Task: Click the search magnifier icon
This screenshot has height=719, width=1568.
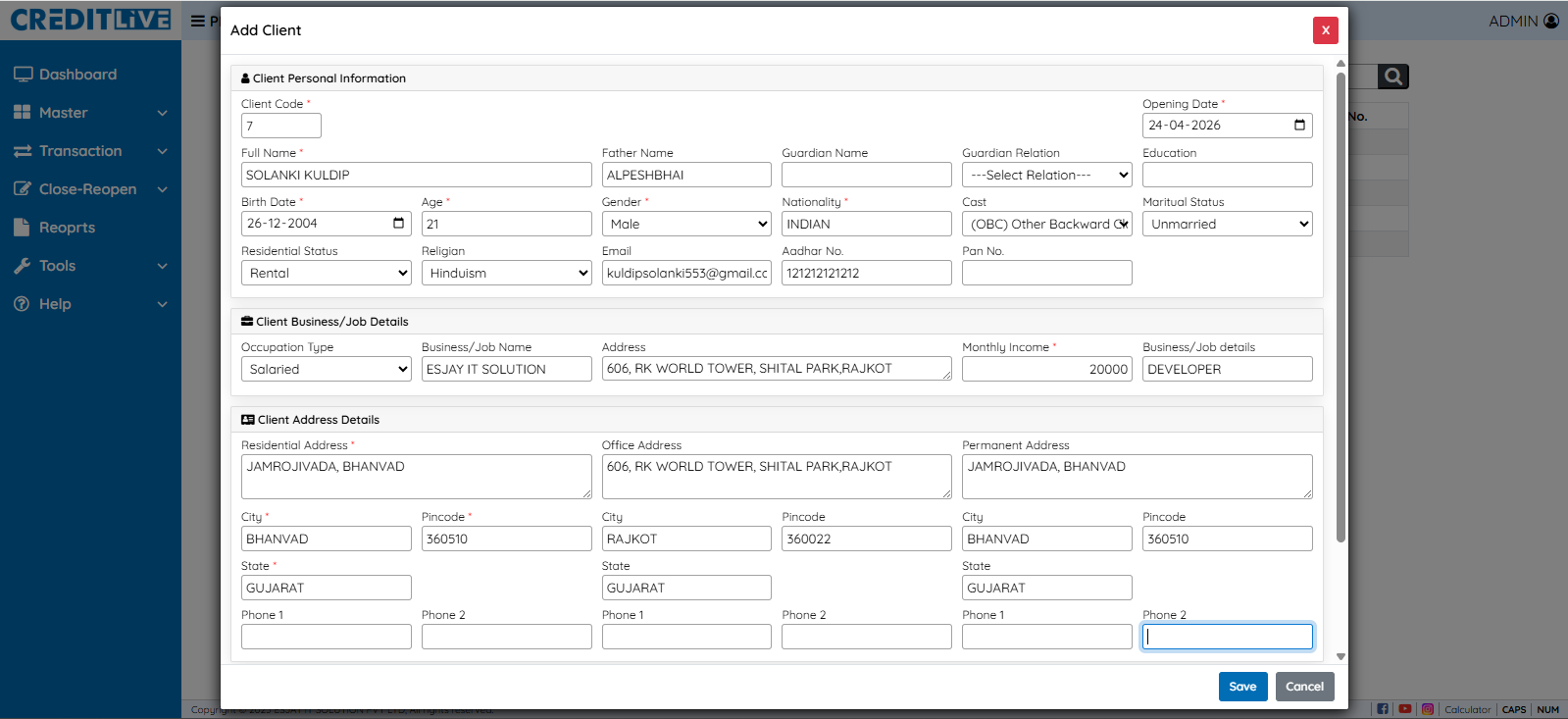Action: (1392, 77)
